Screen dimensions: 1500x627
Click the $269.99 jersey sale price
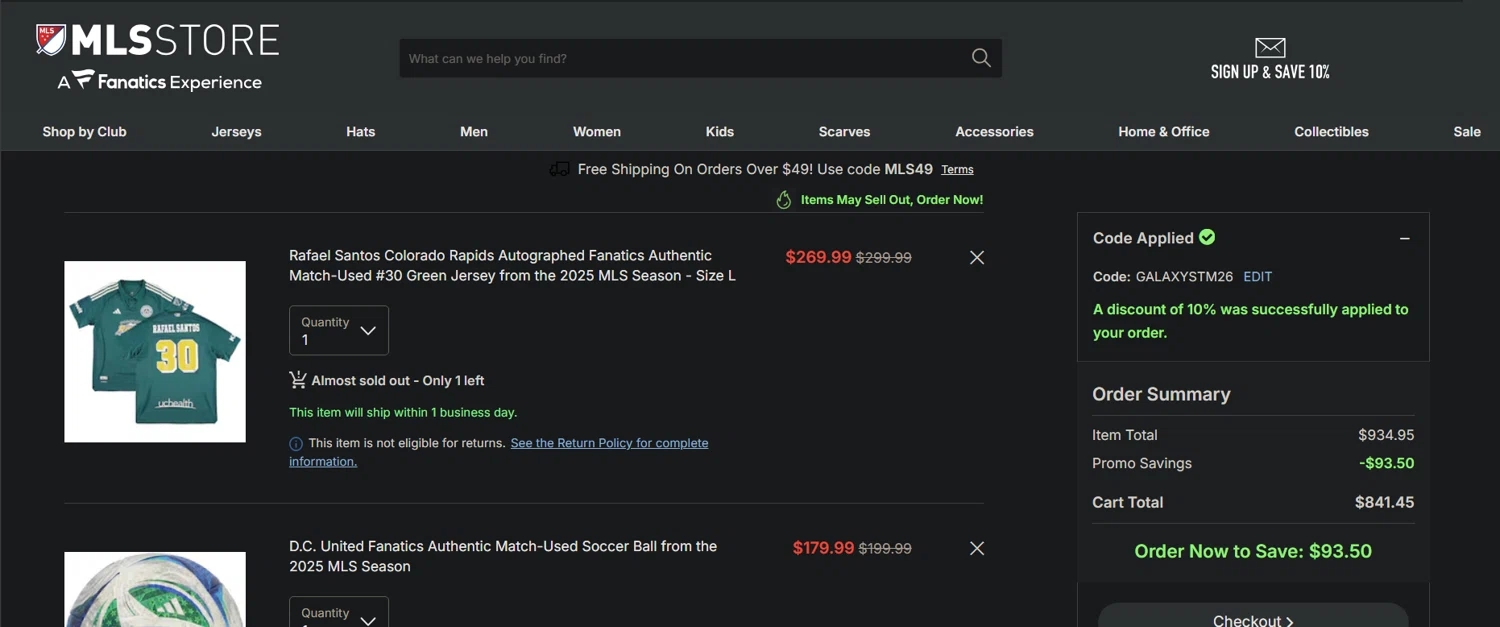click(818, 257)
